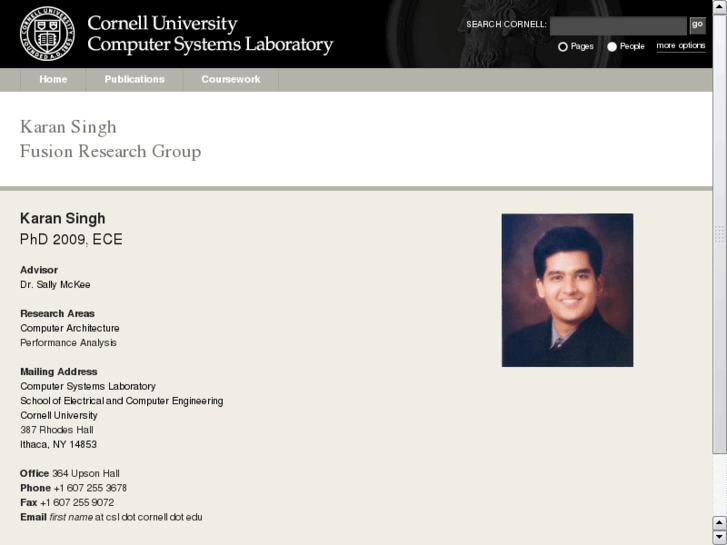Image resolution: width=727 pixels, height=545 pixels.
Task: Click the bold Karan Singh name heading
Action: (x=63, y=218)
